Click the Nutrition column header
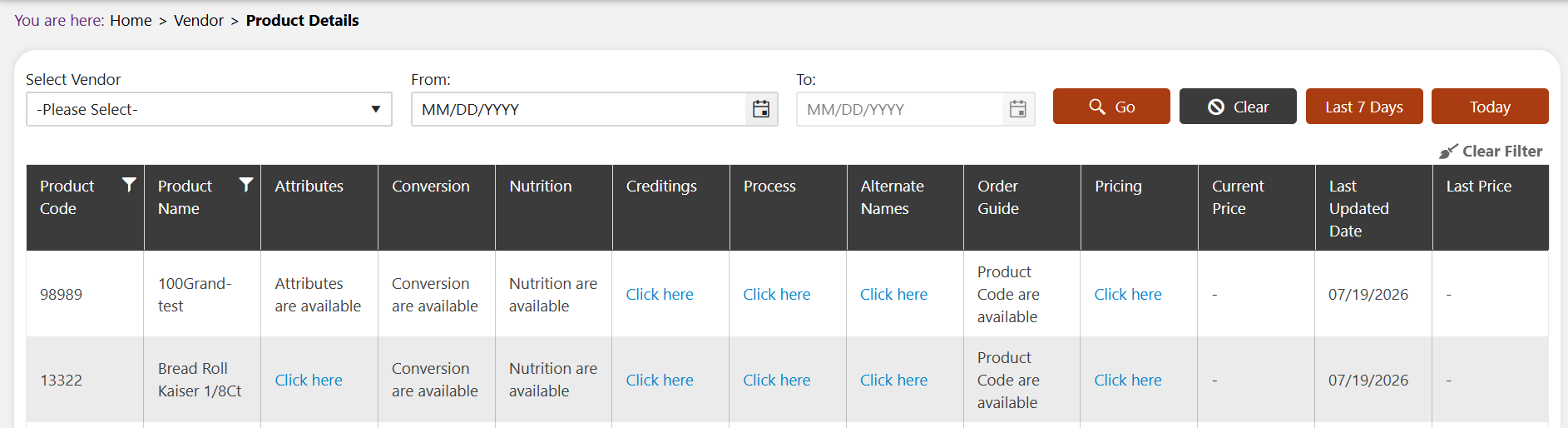The width and height of the screenshot is (1568, 428). (554, 207)
